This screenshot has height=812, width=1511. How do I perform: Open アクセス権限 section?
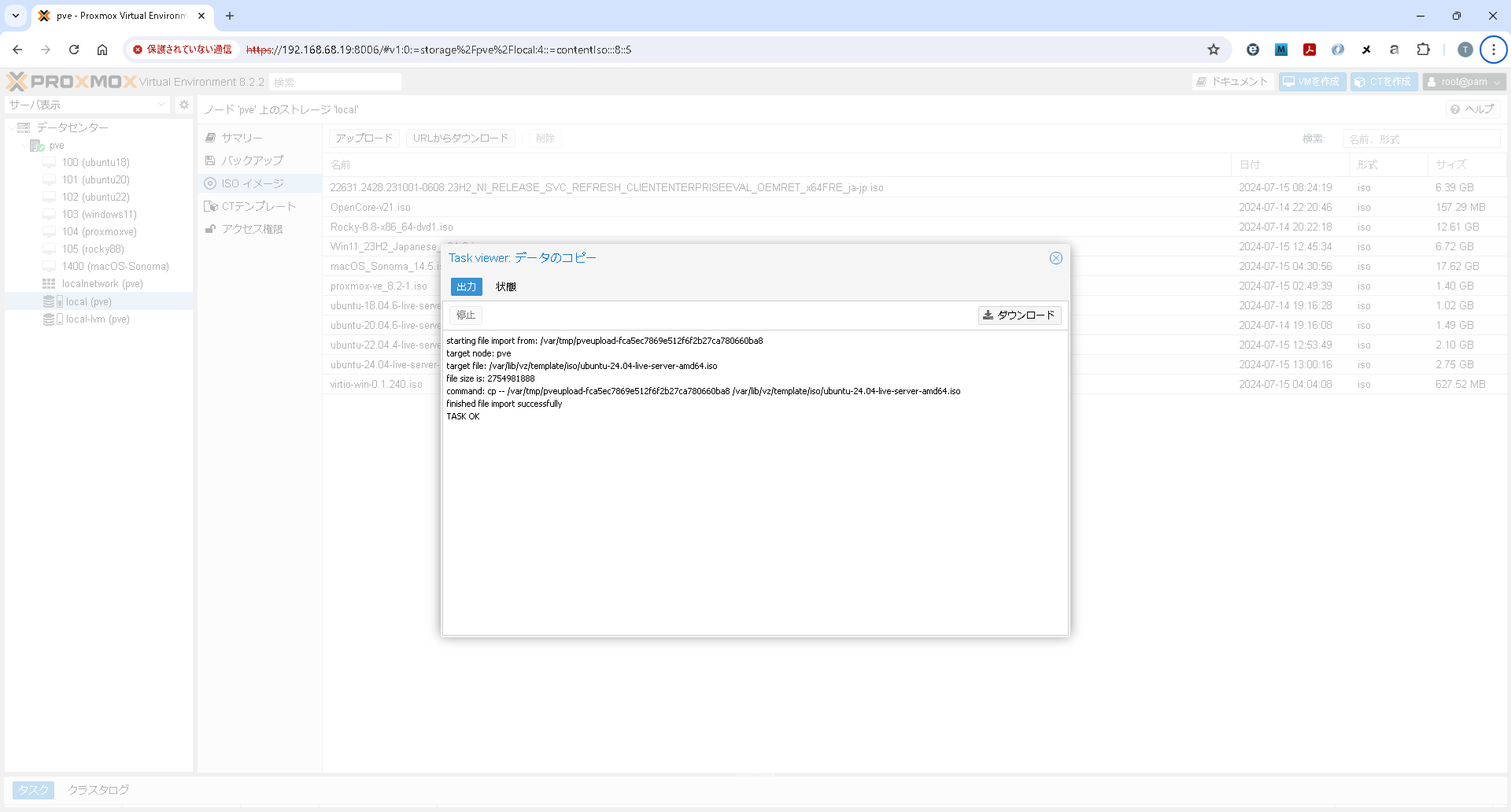click(260, 229)
